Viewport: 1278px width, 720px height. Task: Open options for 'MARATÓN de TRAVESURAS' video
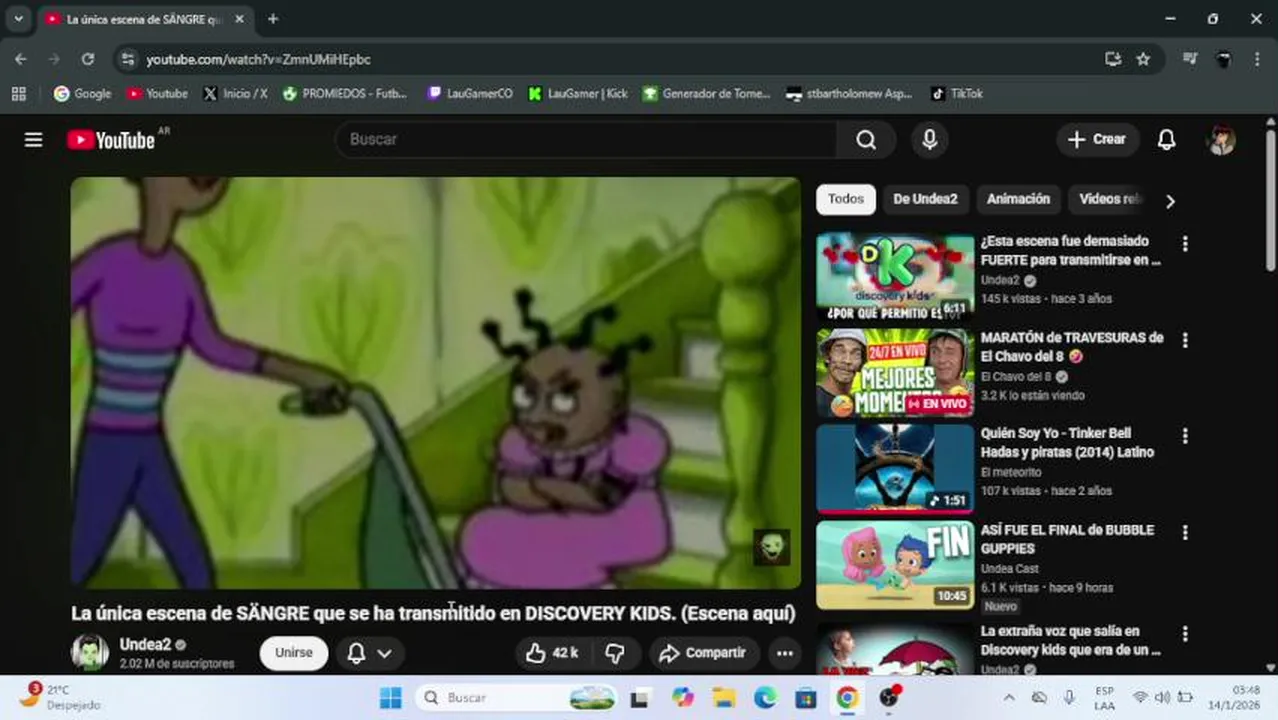click(1185, 340)
